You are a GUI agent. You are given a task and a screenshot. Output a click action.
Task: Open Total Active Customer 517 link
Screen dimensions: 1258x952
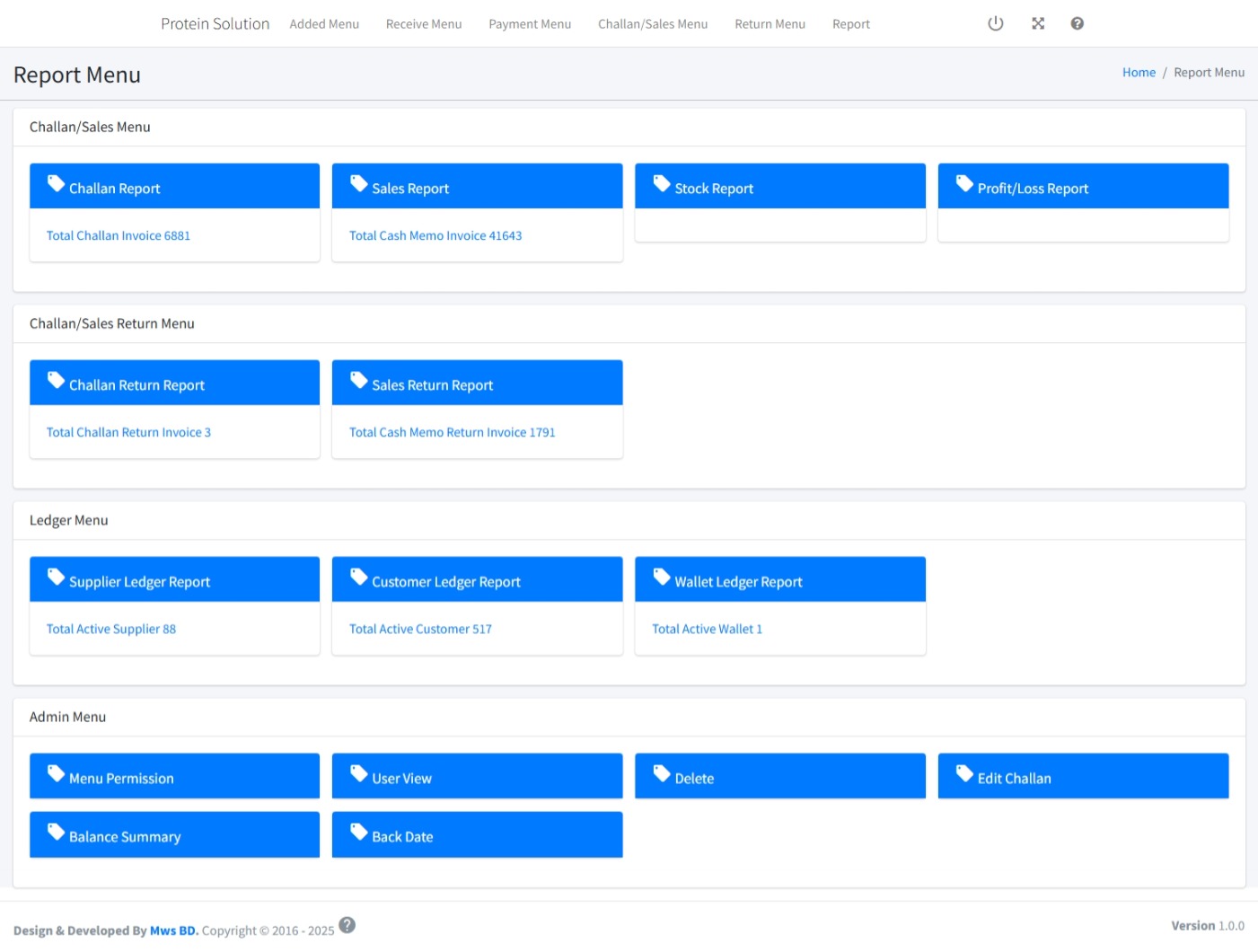coord(420,630)
